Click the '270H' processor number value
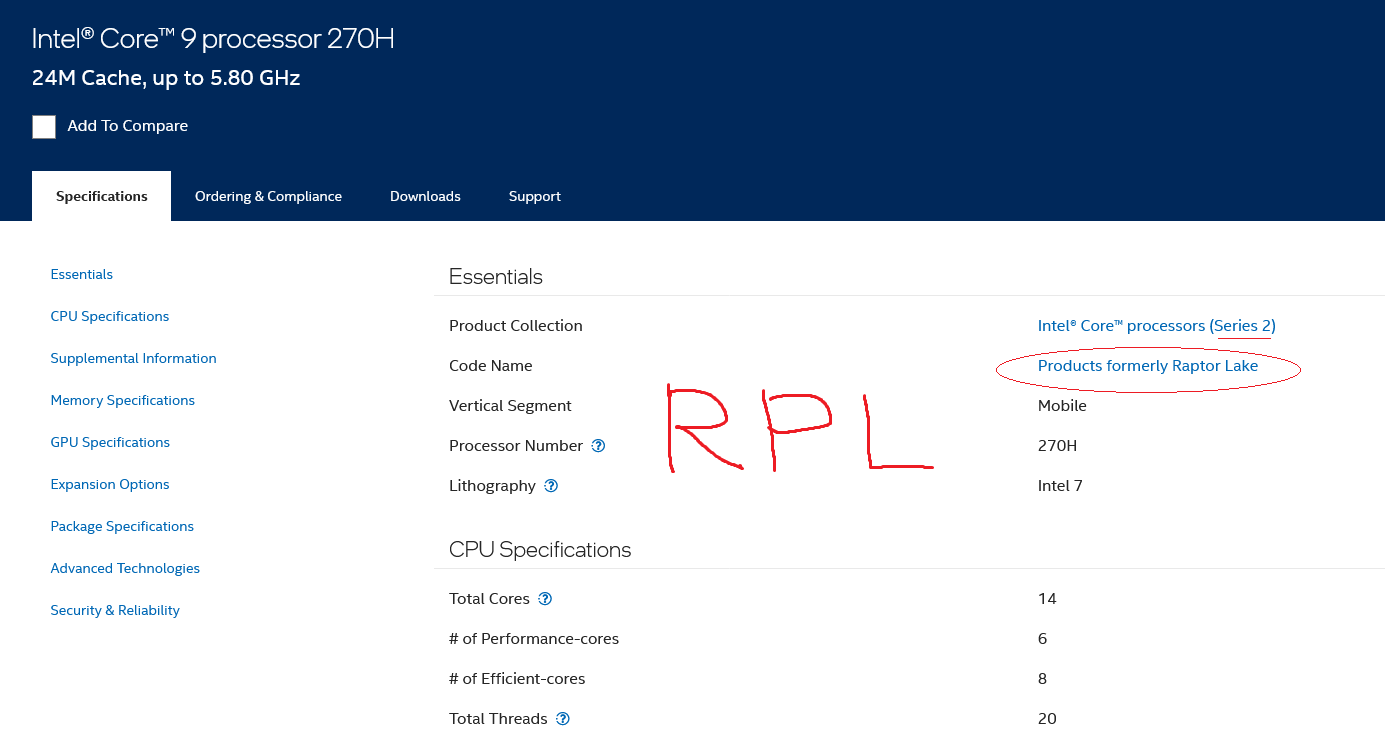The height and width of the screenshot is (737, 1385). (x=1058, y=446)
